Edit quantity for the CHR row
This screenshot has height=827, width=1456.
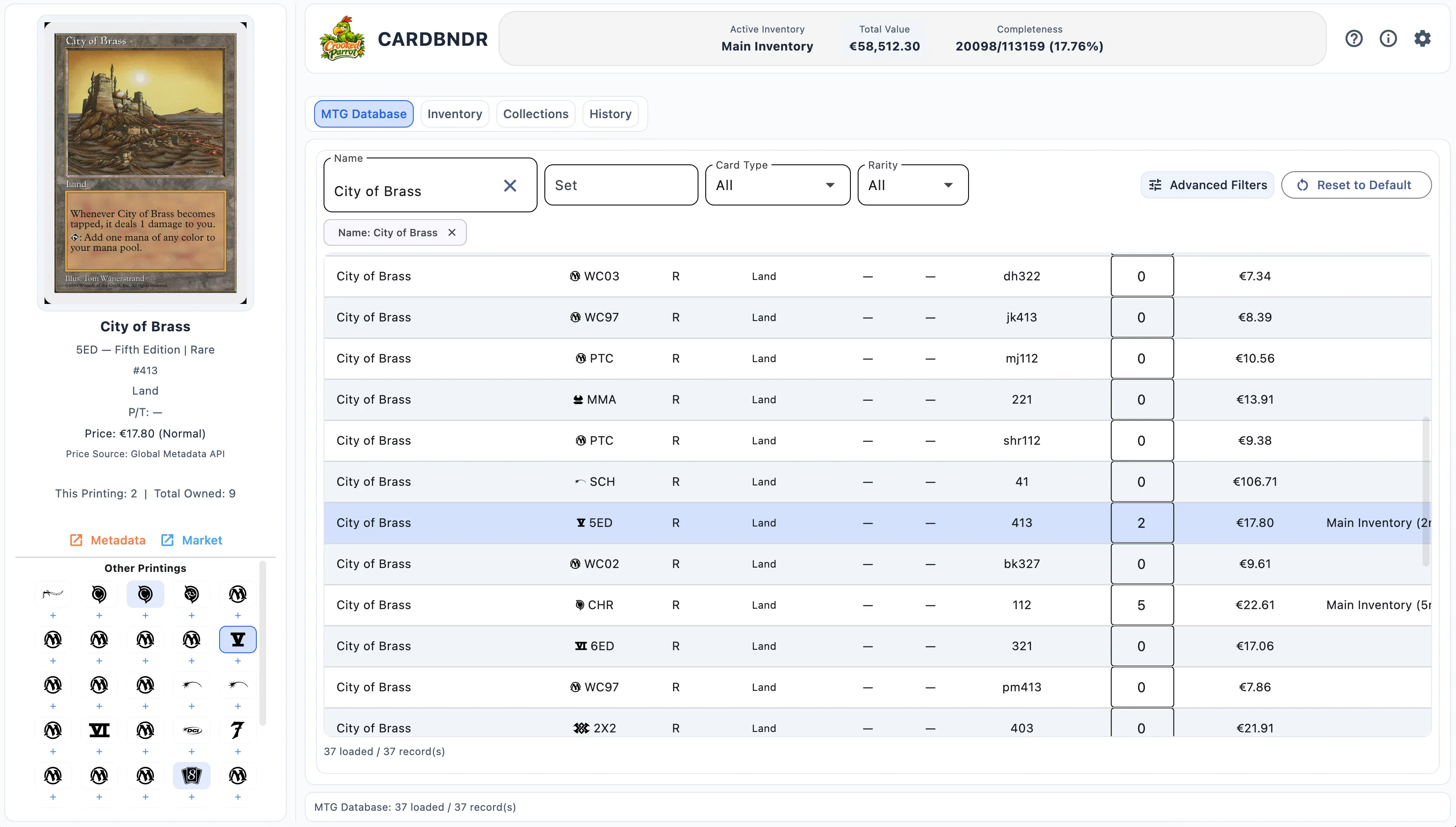(1142, 605)
